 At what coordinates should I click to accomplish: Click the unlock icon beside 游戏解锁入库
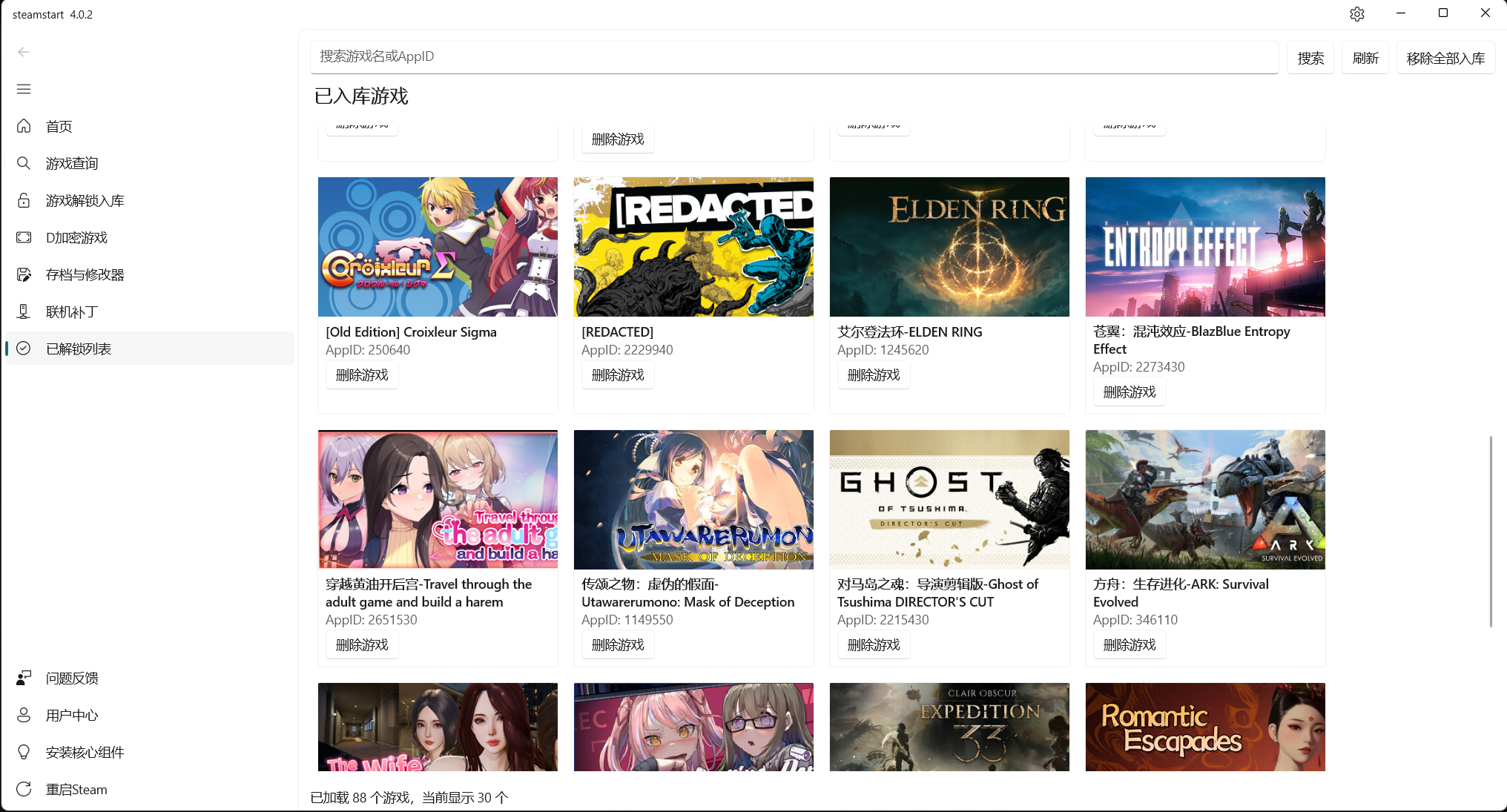click(x=24, y=200)
